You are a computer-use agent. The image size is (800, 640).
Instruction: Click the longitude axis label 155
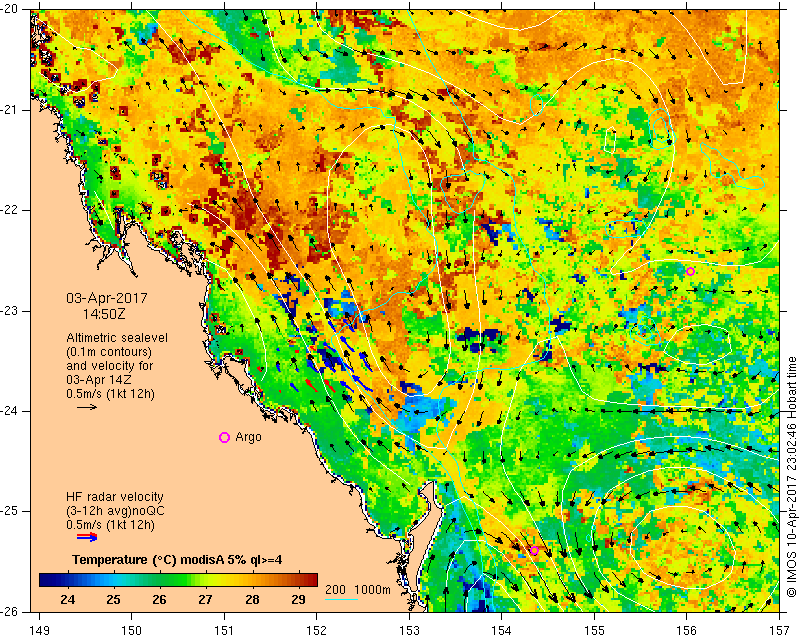(594, 631)
